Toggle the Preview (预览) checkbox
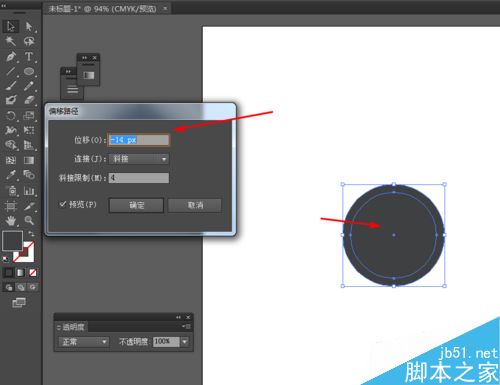The height and width of the screenshot is (385, 500). 63,204
